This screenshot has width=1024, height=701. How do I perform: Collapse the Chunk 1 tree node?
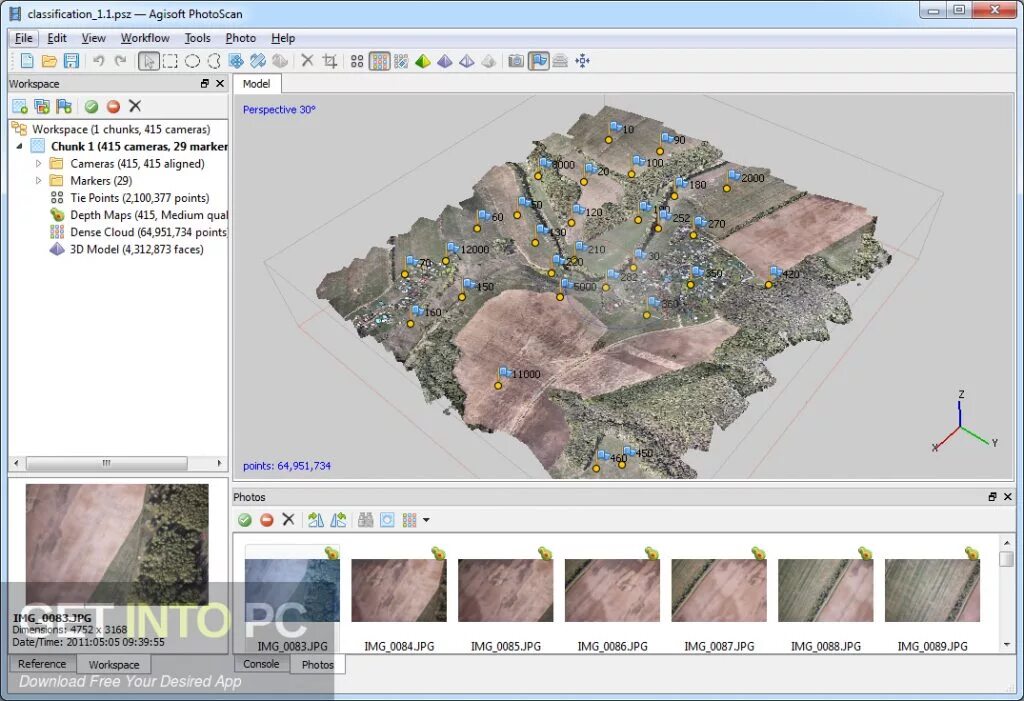coord(19,146)
